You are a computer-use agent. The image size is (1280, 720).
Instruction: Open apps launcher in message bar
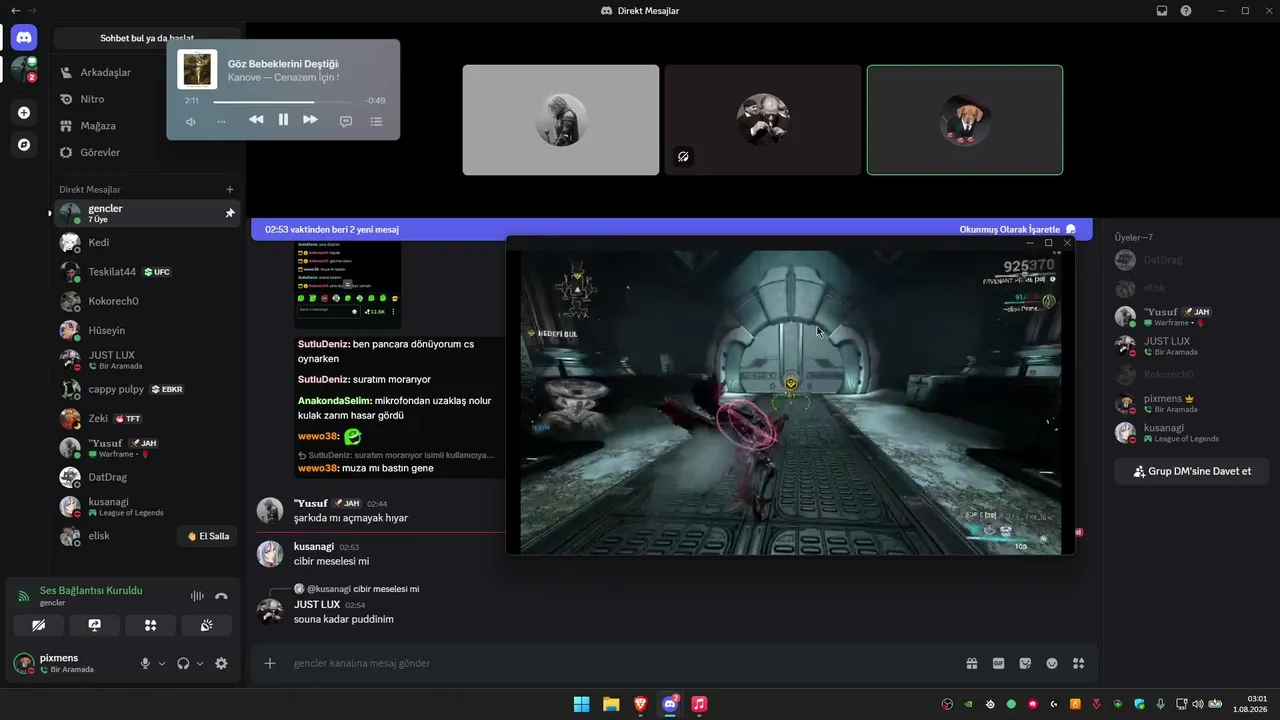(1078, 663)
